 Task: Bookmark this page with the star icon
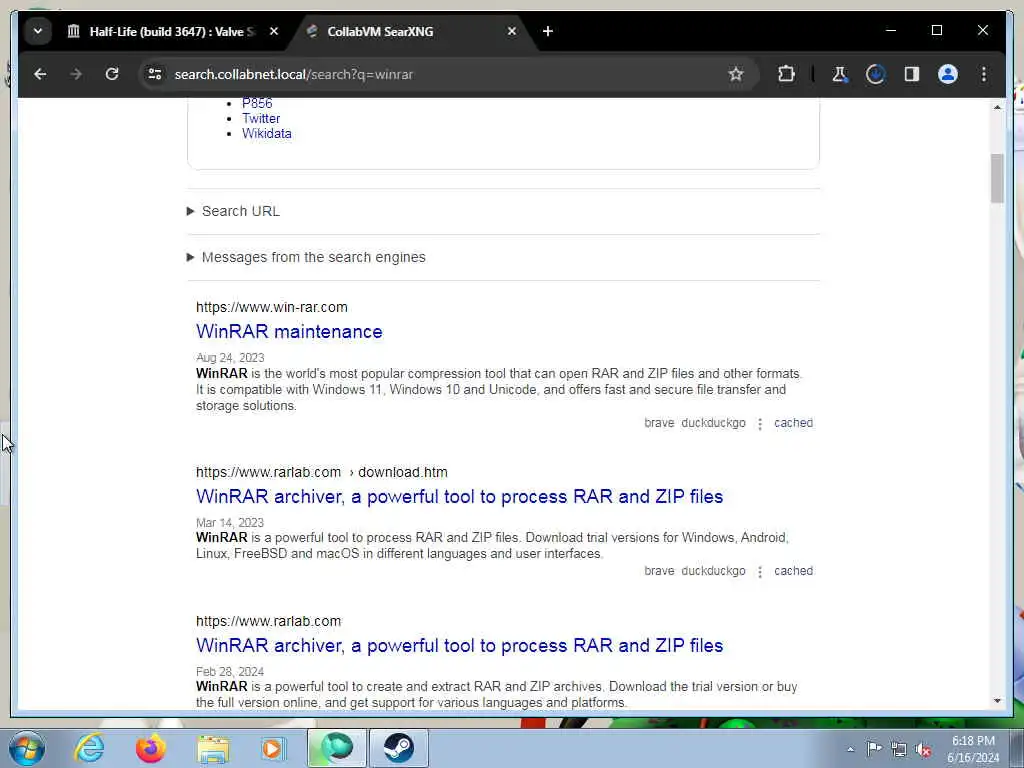736,74
